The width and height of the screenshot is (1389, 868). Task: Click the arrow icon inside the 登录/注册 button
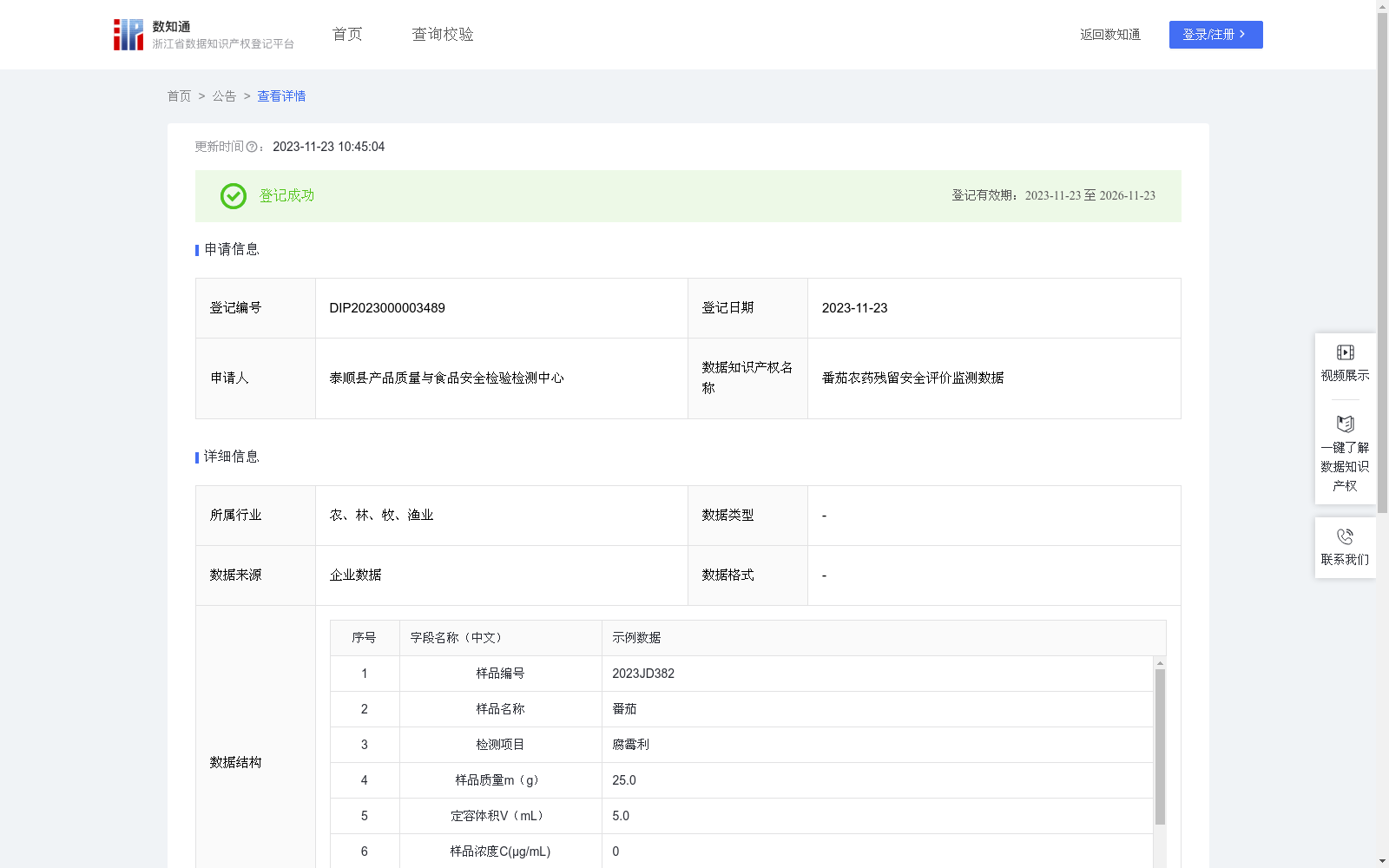click(1243, 35)
